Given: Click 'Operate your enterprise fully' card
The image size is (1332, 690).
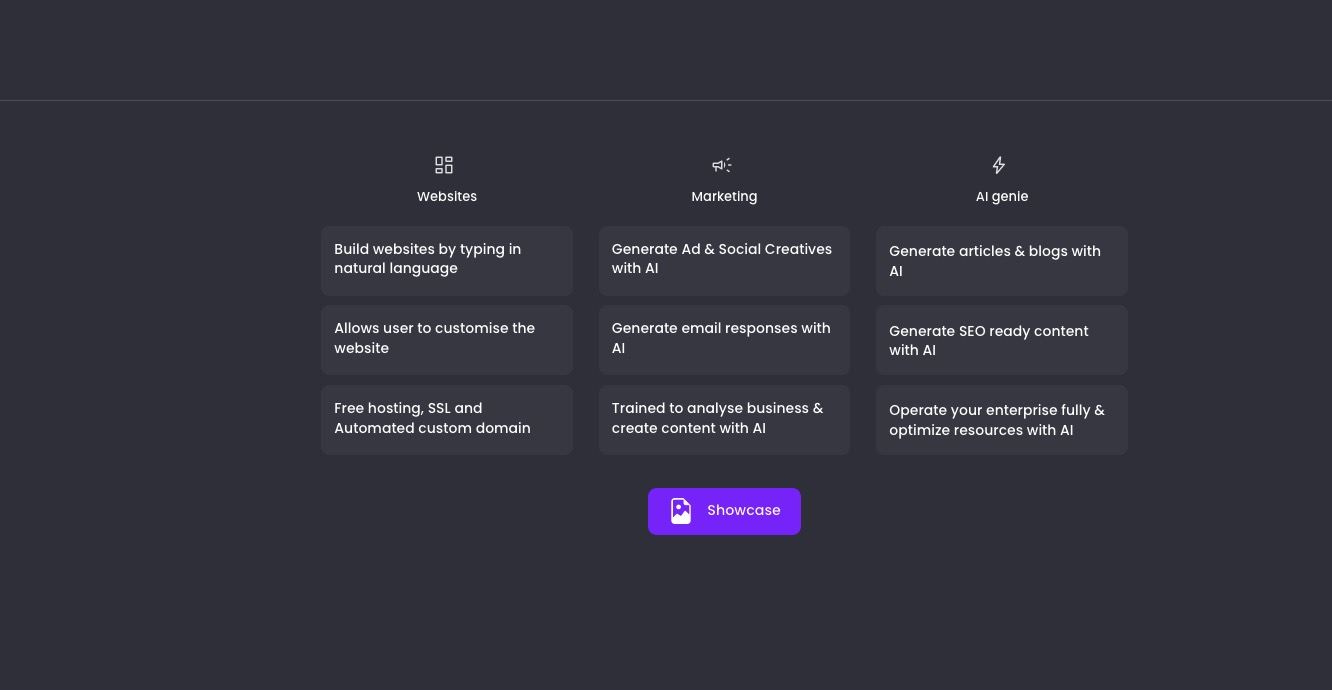Looking at the screenshot, I should (x=1001, y=420).
